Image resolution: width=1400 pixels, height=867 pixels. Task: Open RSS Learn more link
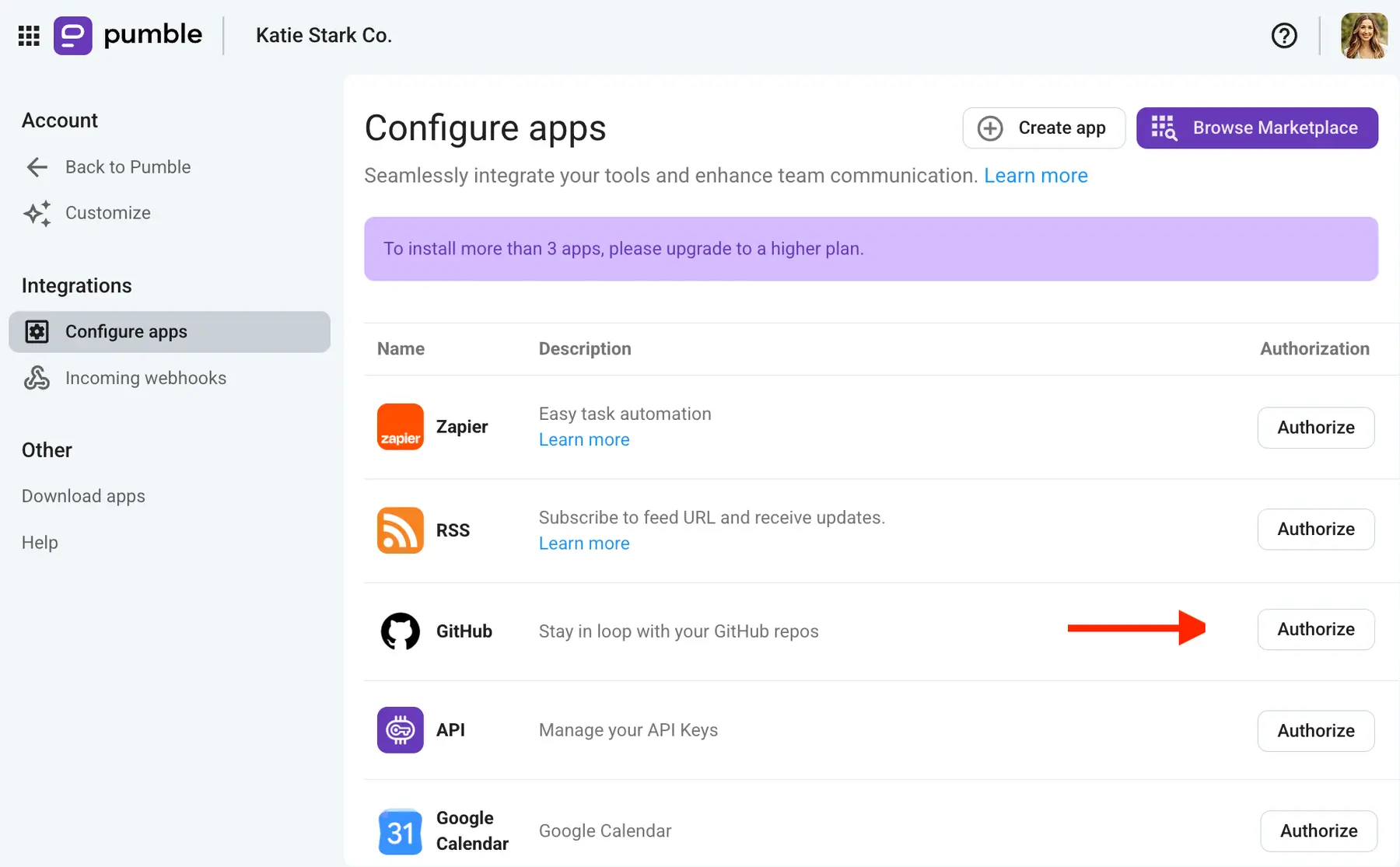click(x=584, y=544)
